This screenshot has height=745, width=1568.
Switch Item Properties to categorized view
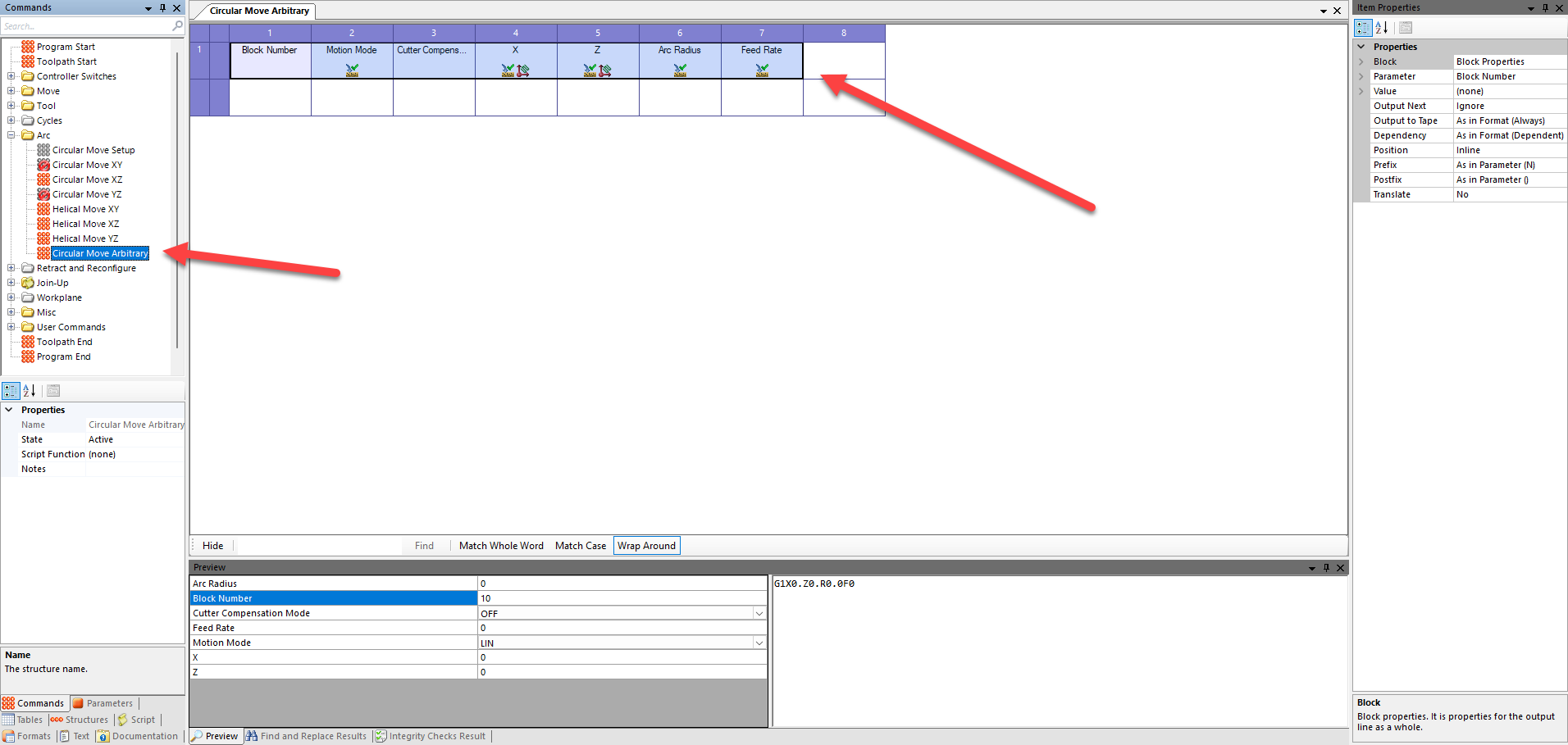[x=1362, y=27]
